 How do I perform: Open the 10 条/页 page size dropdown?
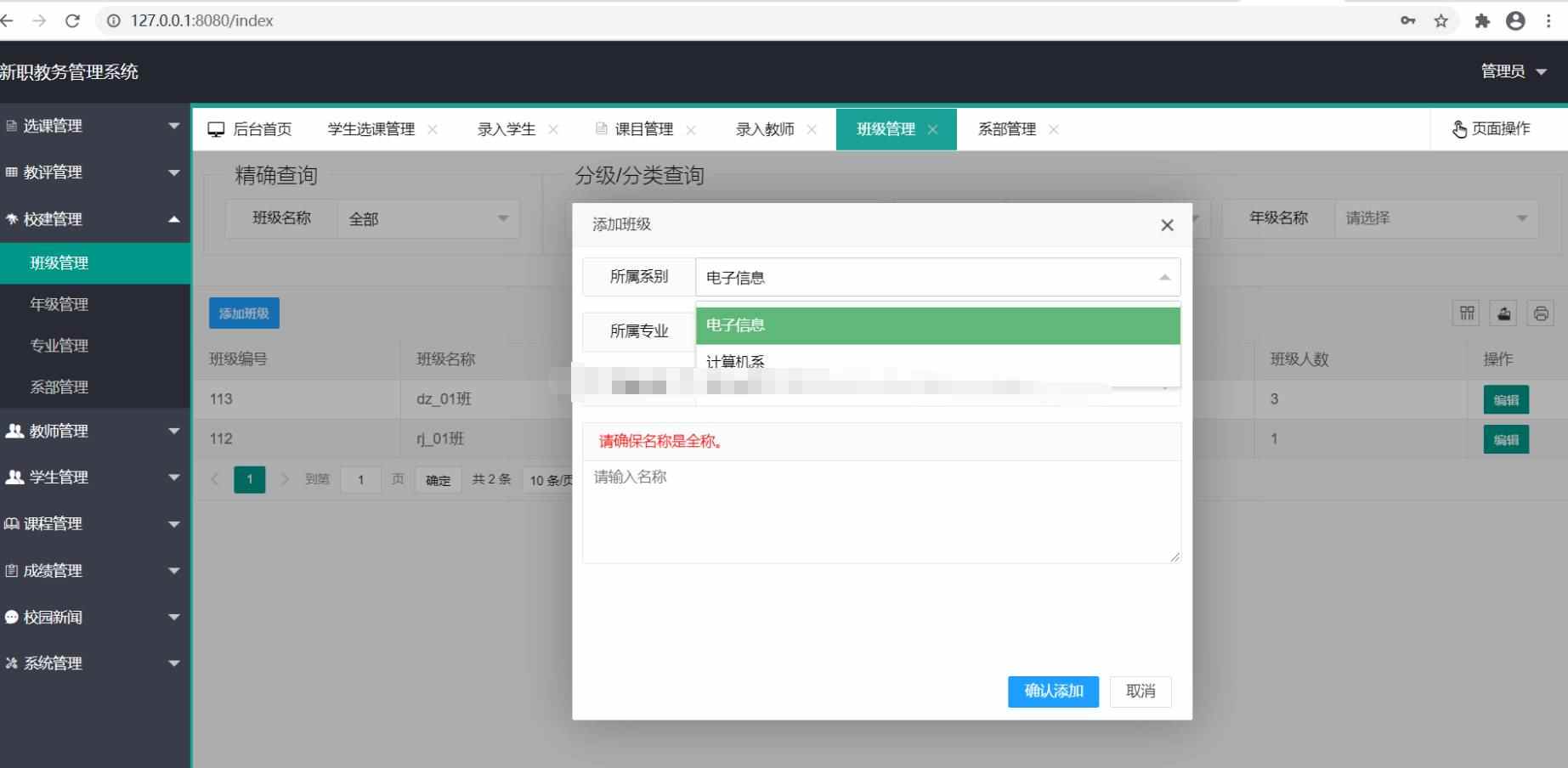(549, 480)
